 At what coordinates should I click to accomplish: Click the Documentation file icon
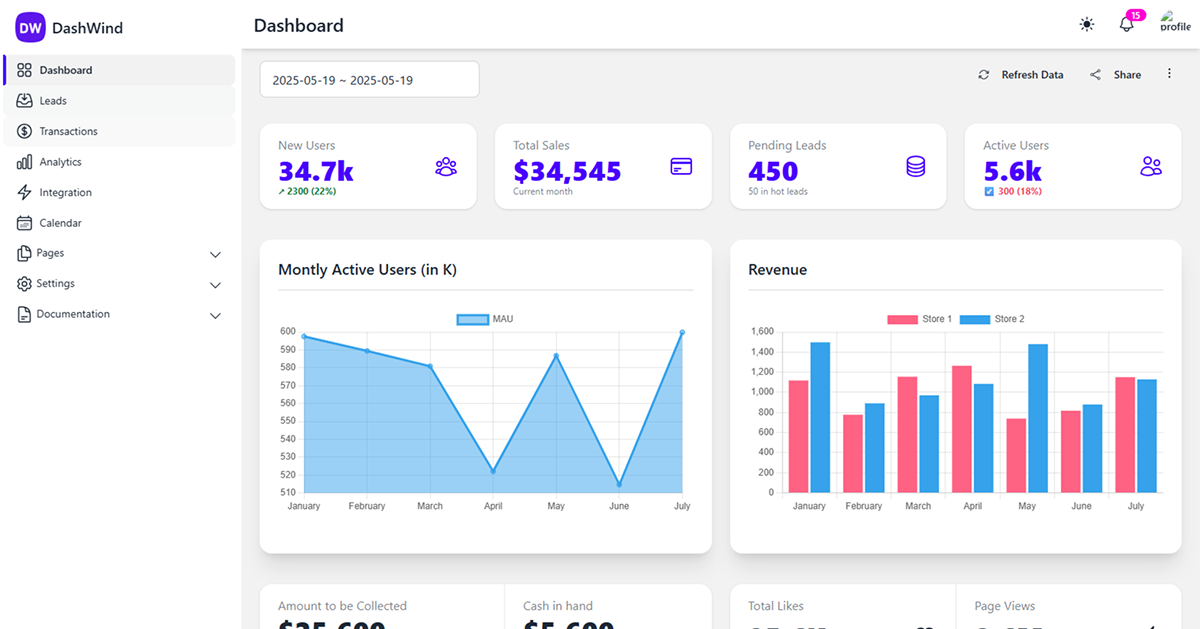pyautogui.click(x=25, y=314)
